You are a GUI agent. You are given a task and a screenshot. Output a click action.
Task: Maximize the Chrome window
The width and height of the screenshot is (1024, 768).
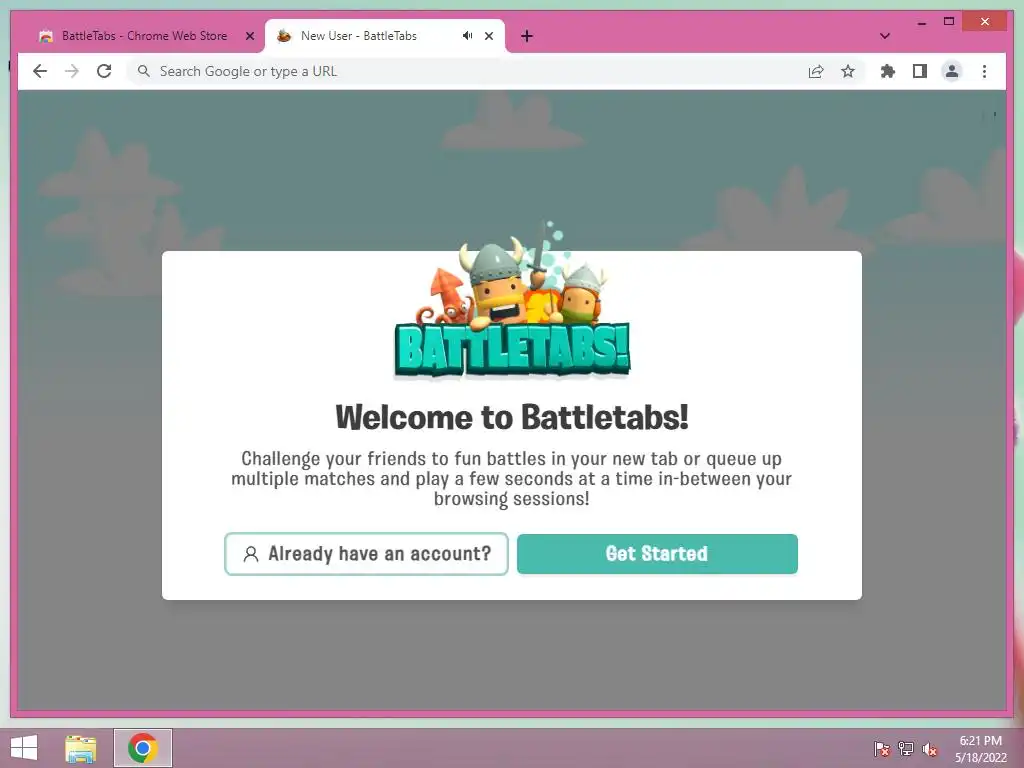pos(949,22)
